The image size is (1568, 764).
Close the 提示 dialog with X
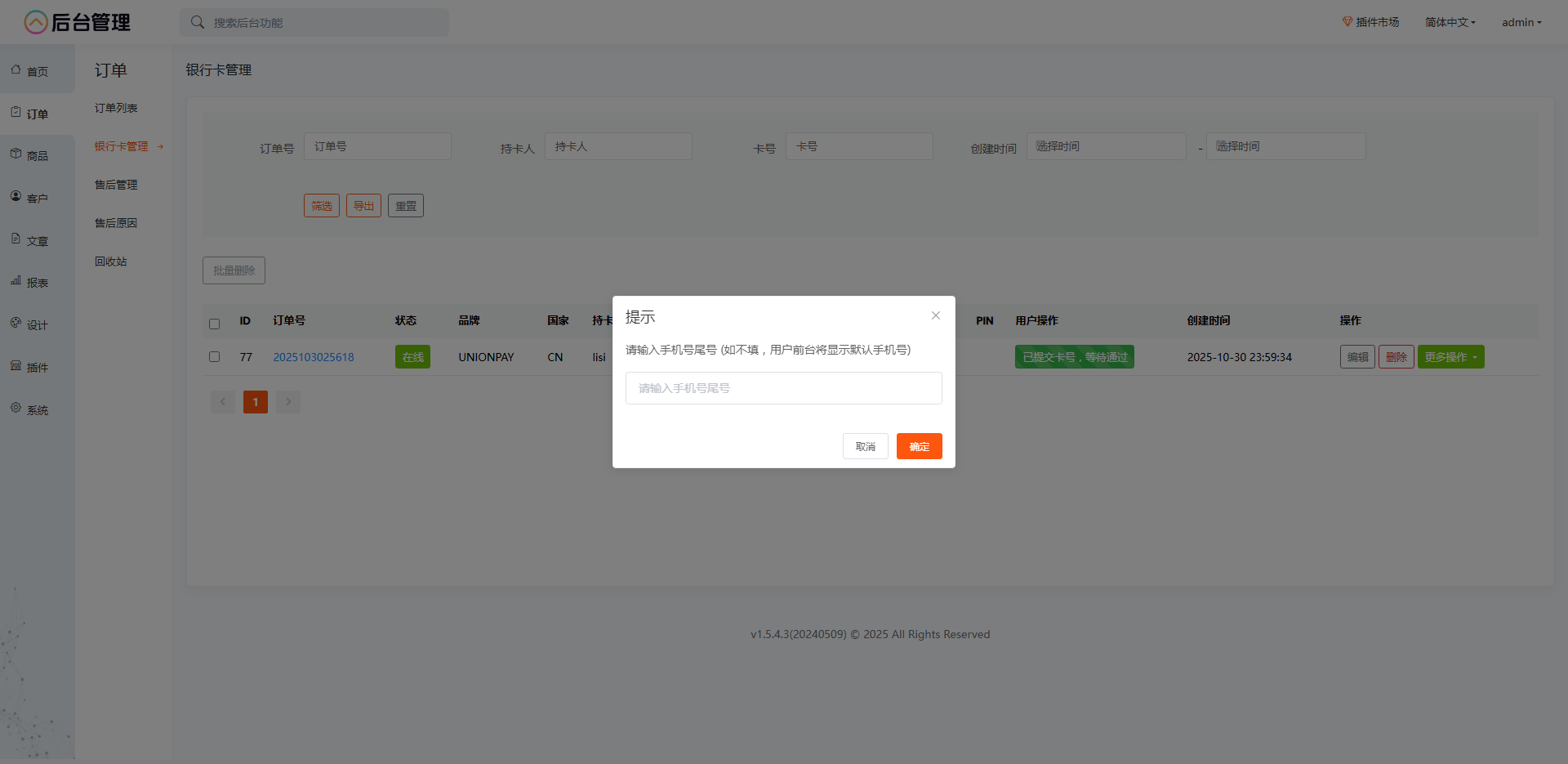pos(936,316)
